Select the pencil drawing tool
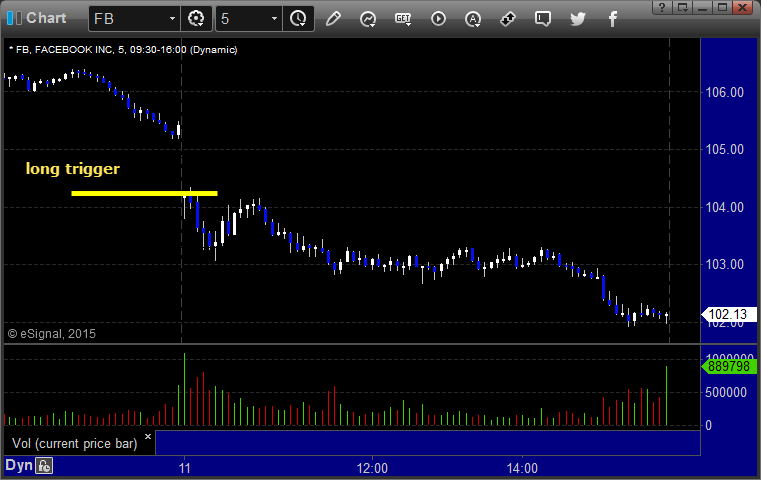Screen dimensions: 761x480 333,19
